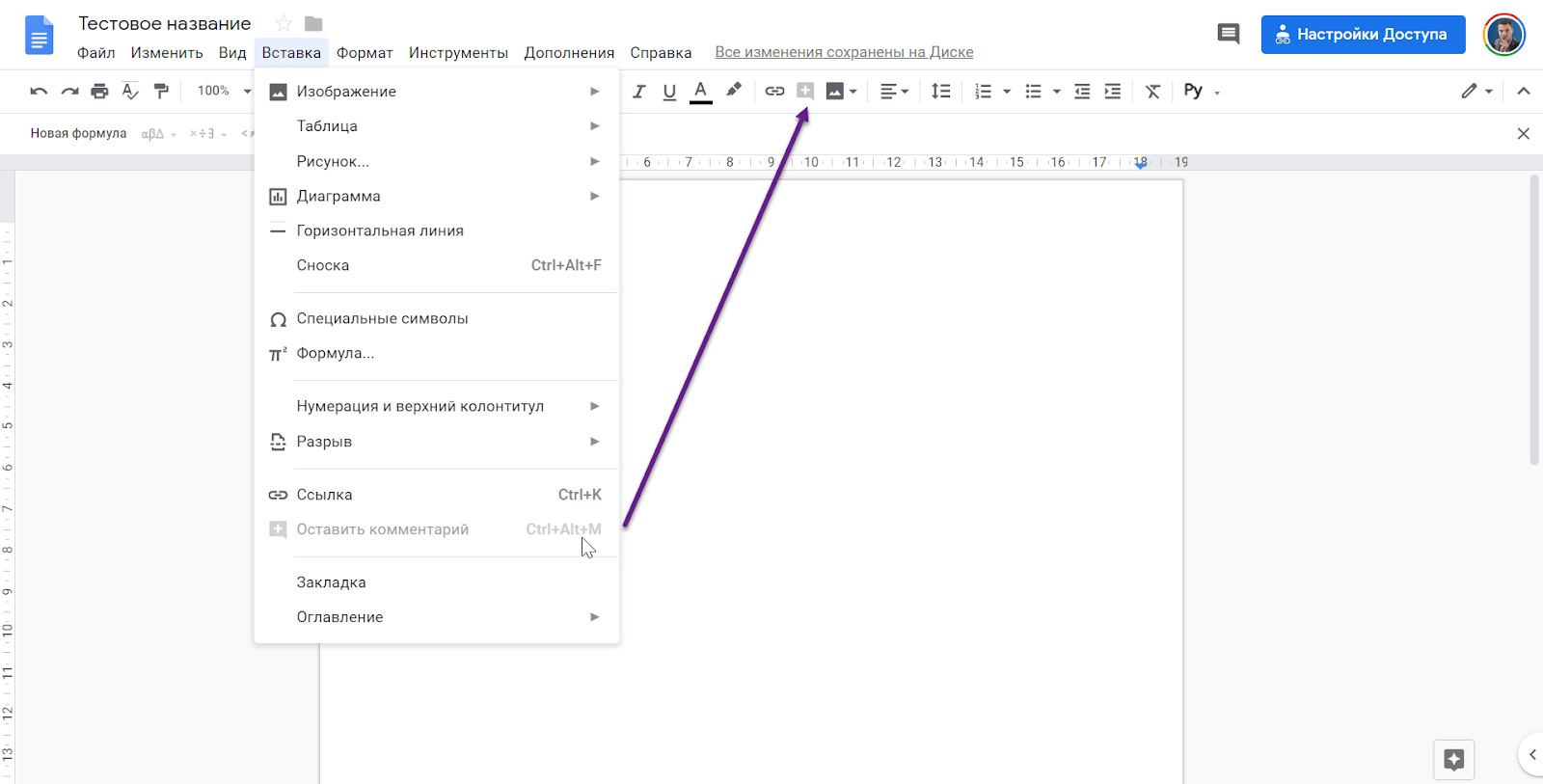Open the comments history speech bubble

[1228, 35]
